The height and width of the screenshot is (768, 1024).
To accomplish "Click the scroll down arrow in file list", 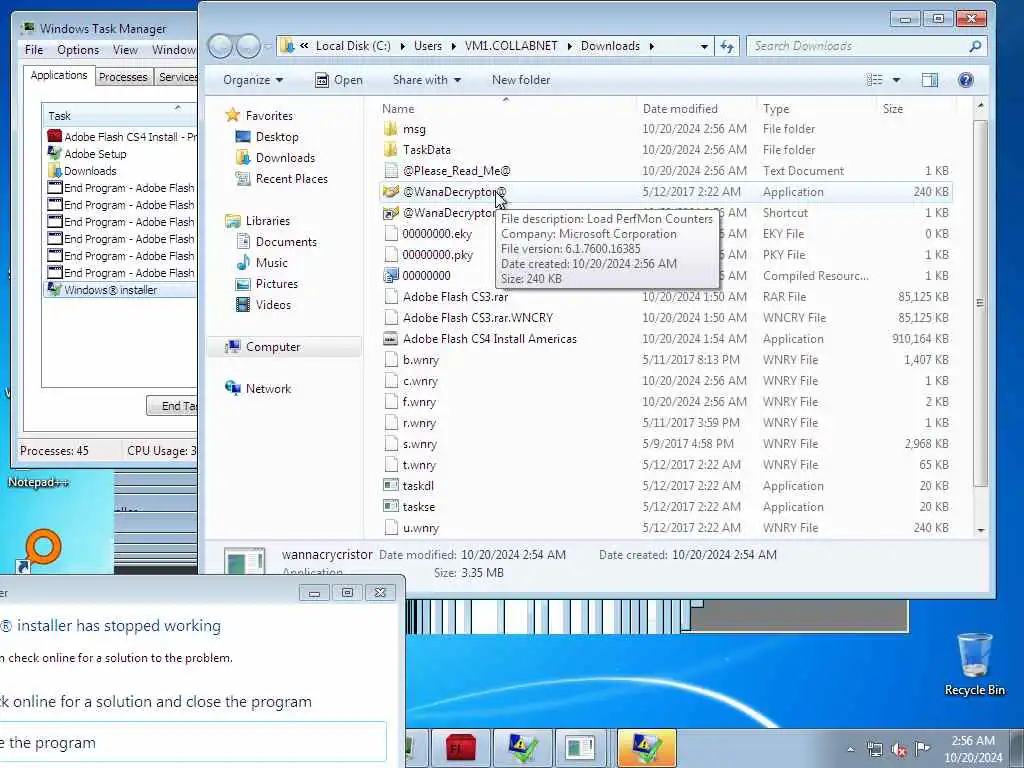I will click(x=980, y=530).
